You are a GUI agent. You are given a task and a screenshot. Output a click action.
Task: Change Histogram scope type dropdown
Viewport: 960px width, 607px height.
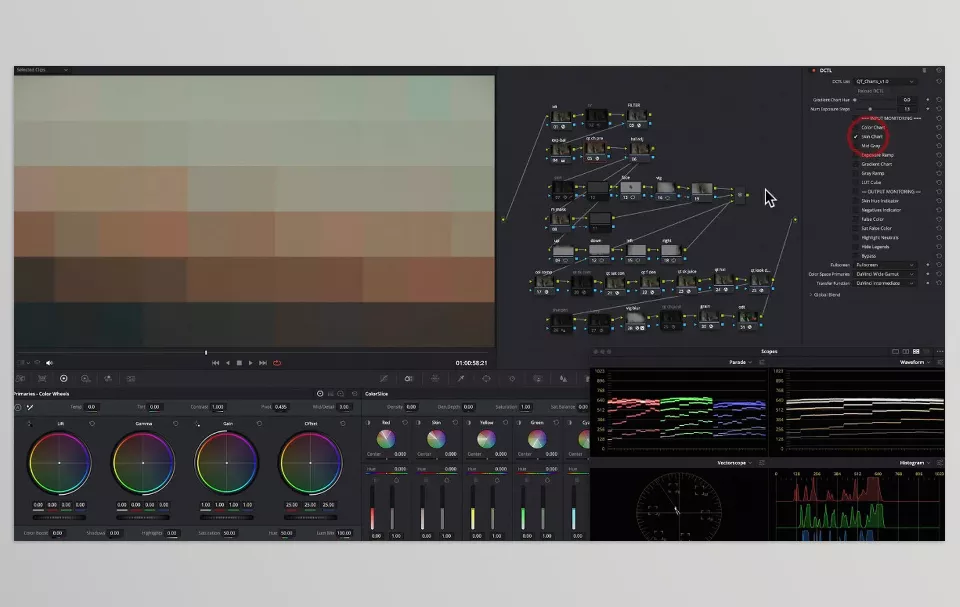point(915,463)
